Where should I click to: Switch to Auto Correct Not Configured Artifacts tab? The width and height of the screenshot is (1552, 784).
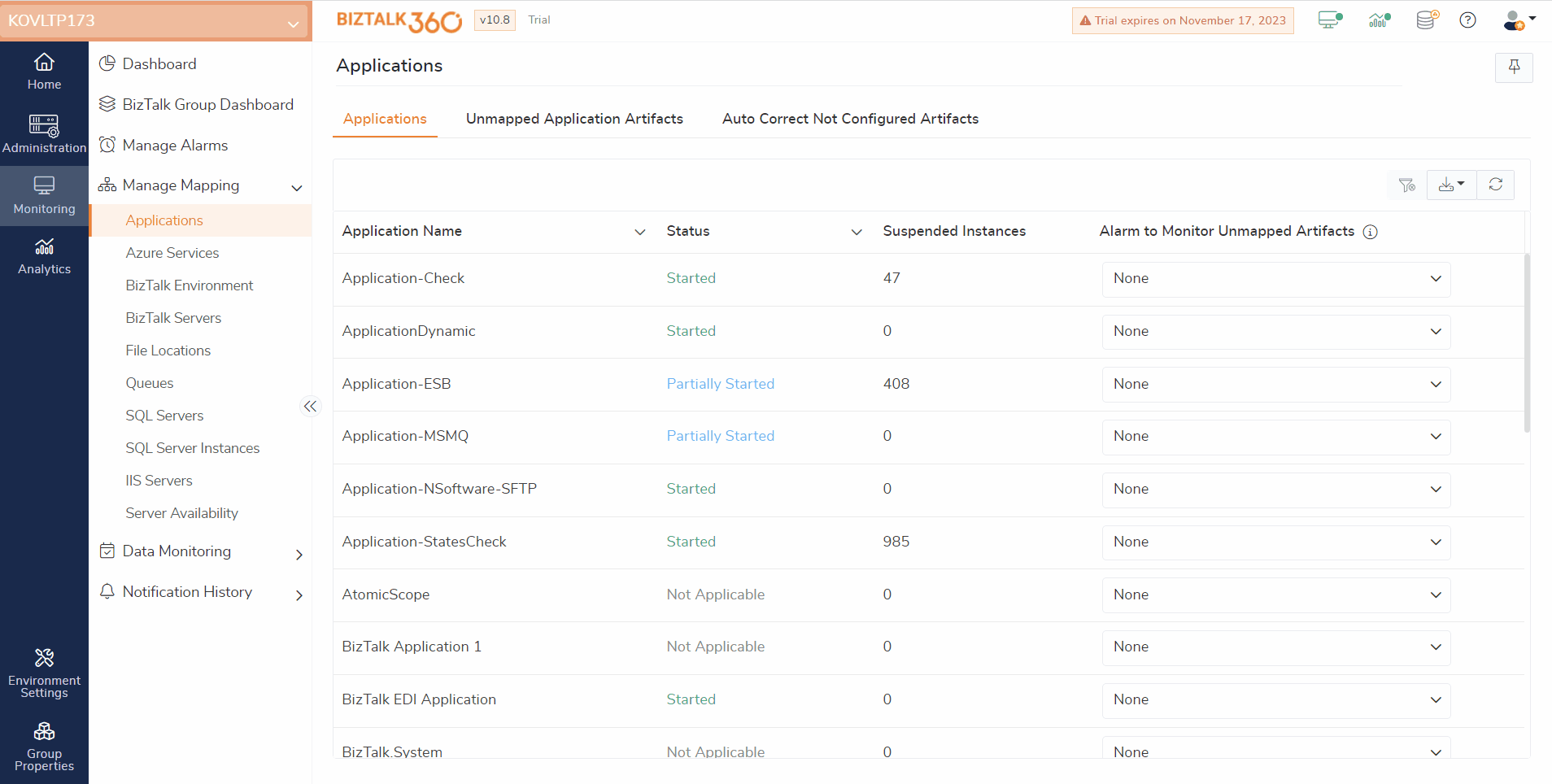(850, 119)
